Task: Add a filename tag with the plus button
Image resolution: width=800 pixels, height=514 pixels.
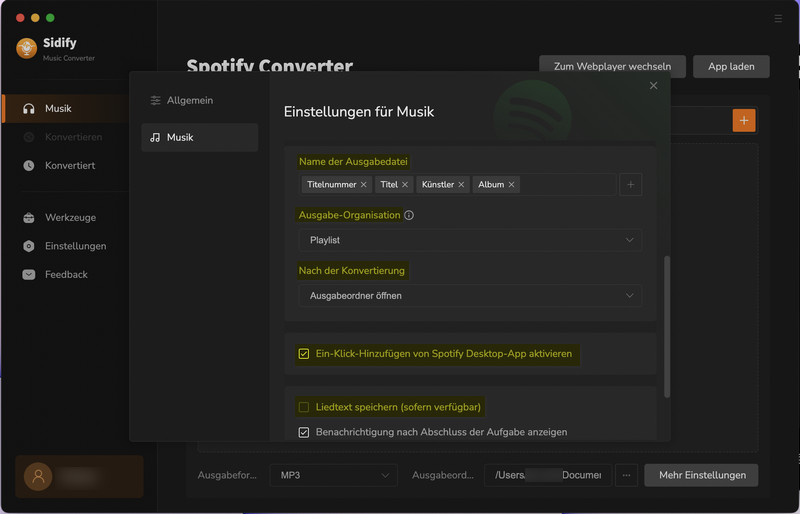Action: pyautogui.click(x=631, y=185)
